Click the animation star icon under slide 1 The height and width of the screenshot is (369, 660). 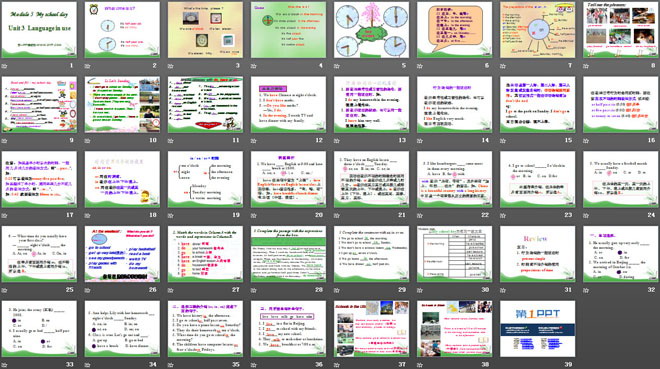pyautogui.click(x=5, y=66)
